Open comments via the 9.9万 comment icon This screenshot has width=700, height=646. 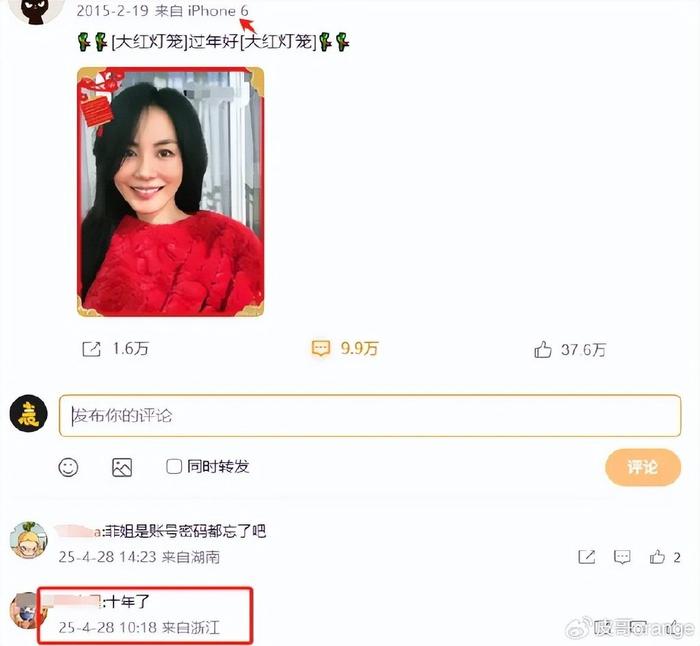[x=321, y=348]
